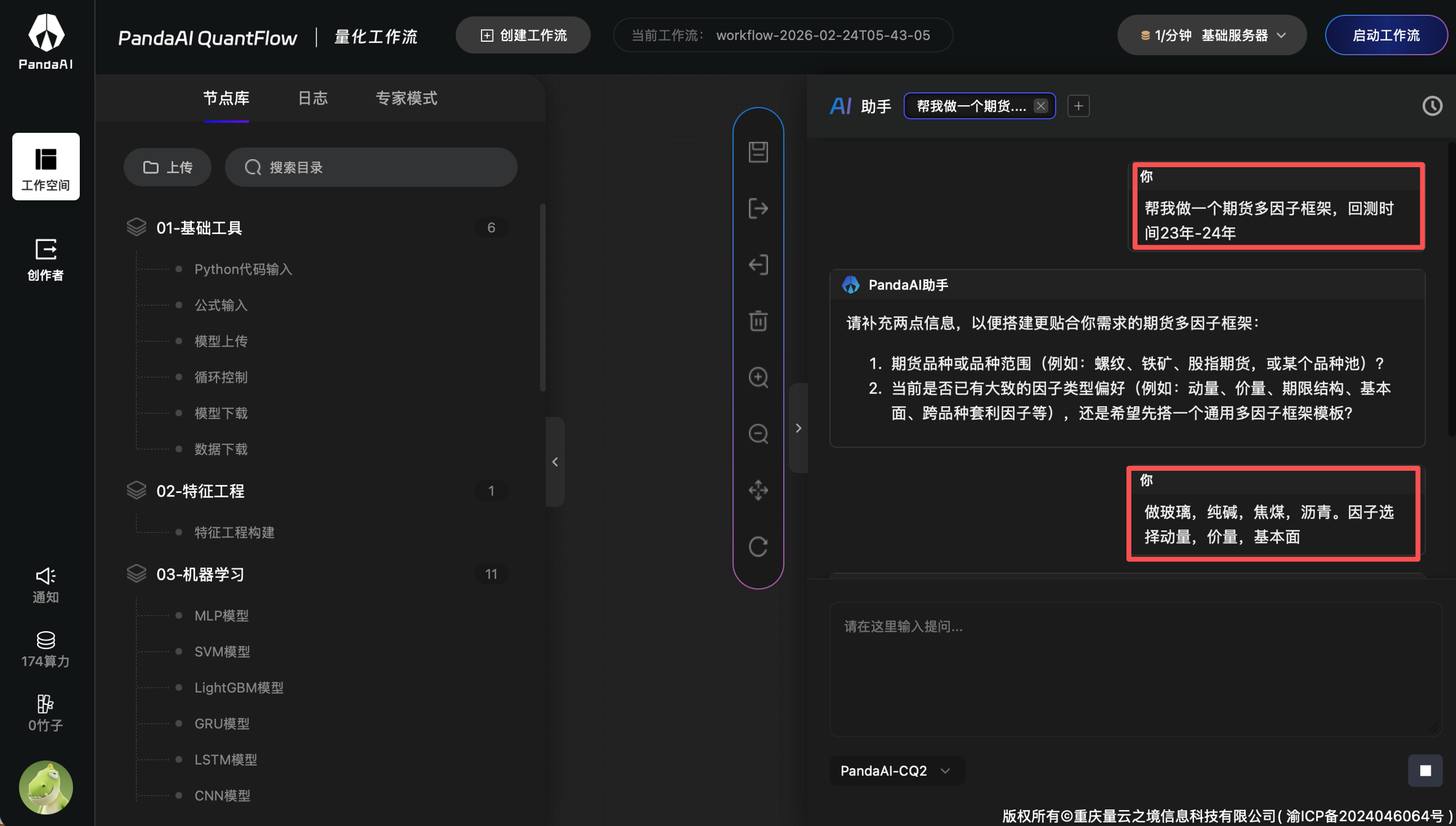Screen dimensions: 1456x826
Task: Select the CNN模型 node
Action: pyautogui.click(x=222, y=795)
